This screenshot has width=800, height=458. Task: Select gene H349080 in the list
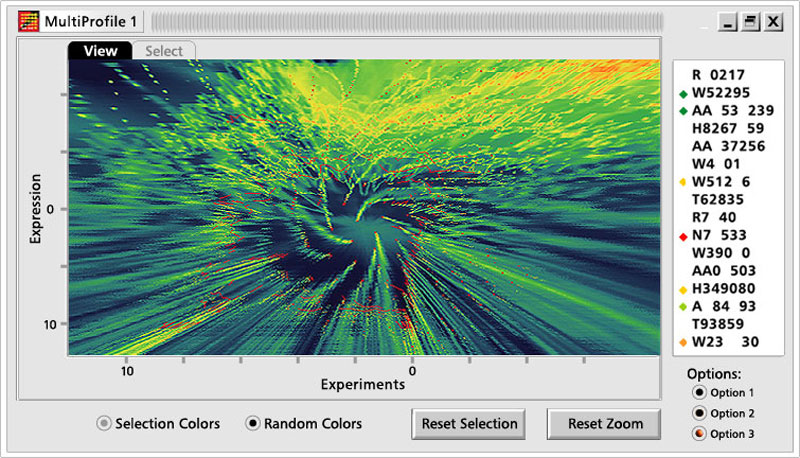pyautogui.click(x=723, y=289)
